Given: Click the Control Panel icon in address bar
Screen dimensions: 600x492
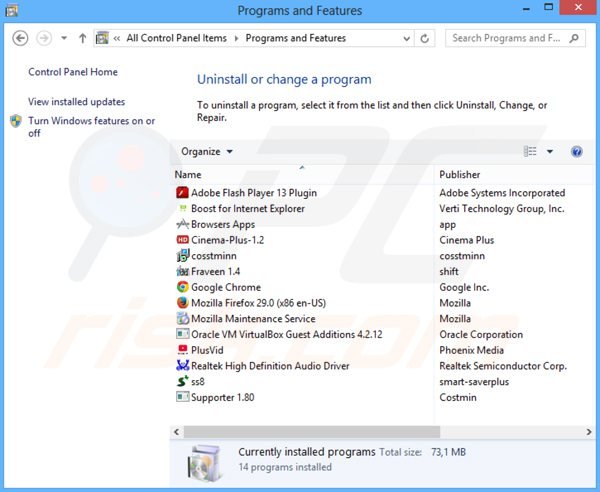Looking at the screenshot, I should [x=102, y=38].
